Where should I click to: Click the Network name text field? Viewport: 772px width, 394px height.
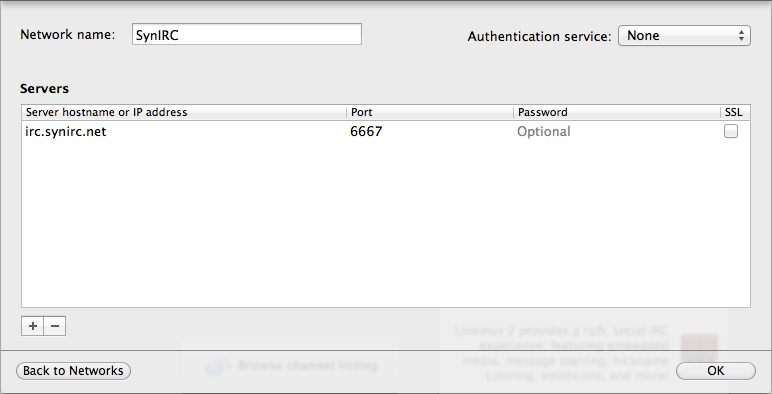pos(247,34)
